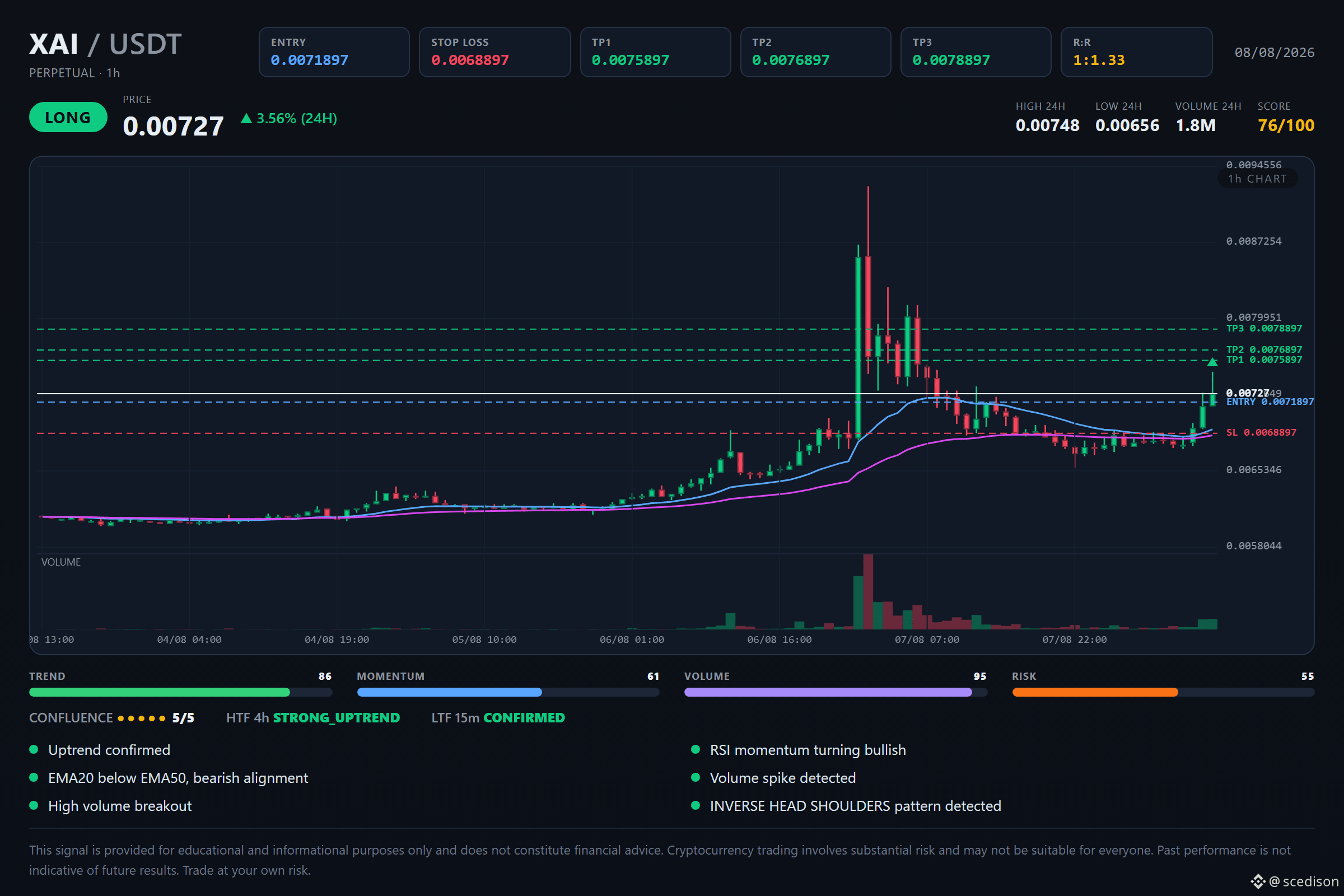Viewport: 1344px width, 896px height.
Task: Click the R:R 1:1.33 card
Action: [x=1137, y=52]
